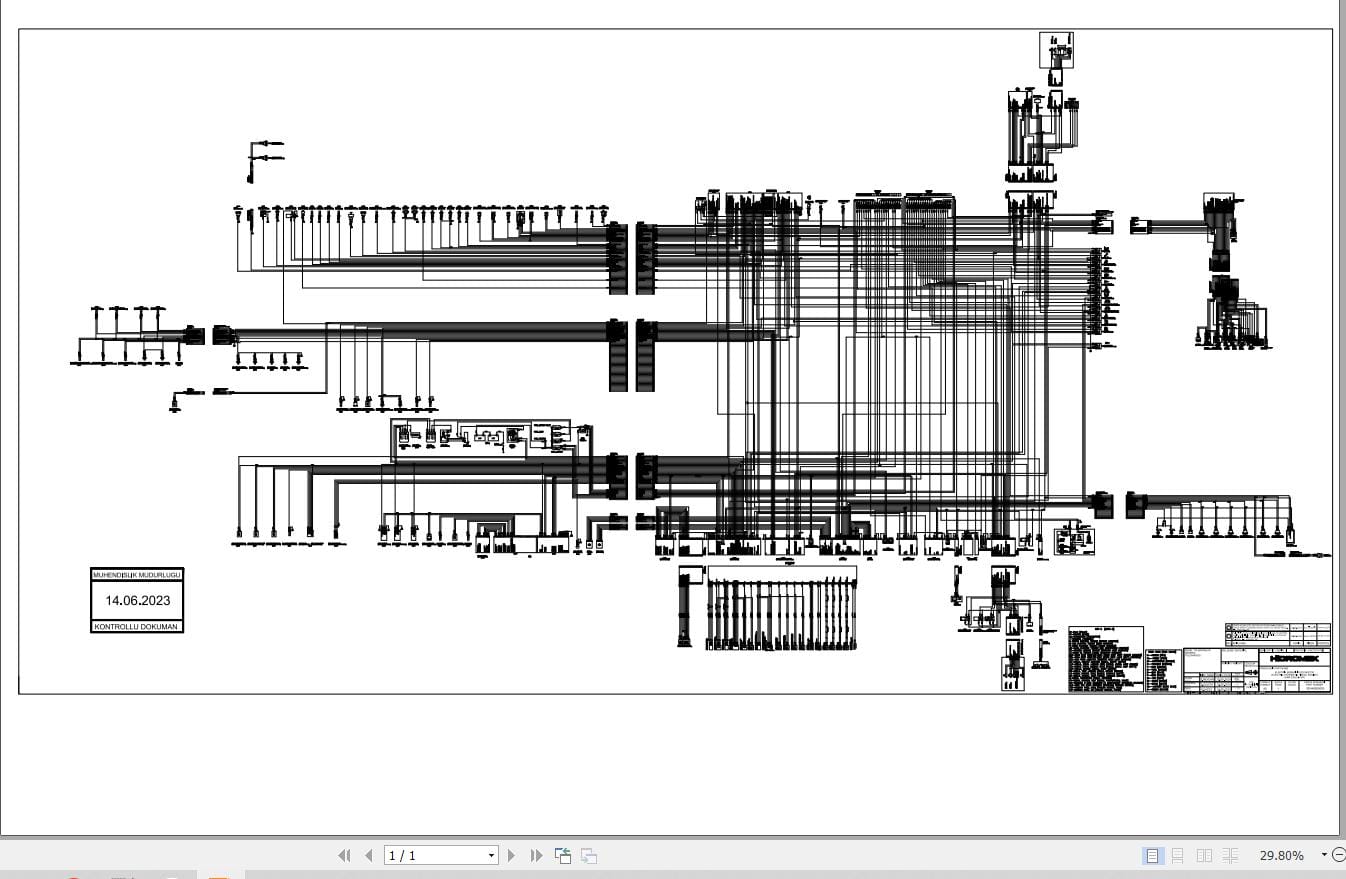Go back to the previous view
Image resolution: width=1346 pixels, height=879 pixels.
click(563, 855)
